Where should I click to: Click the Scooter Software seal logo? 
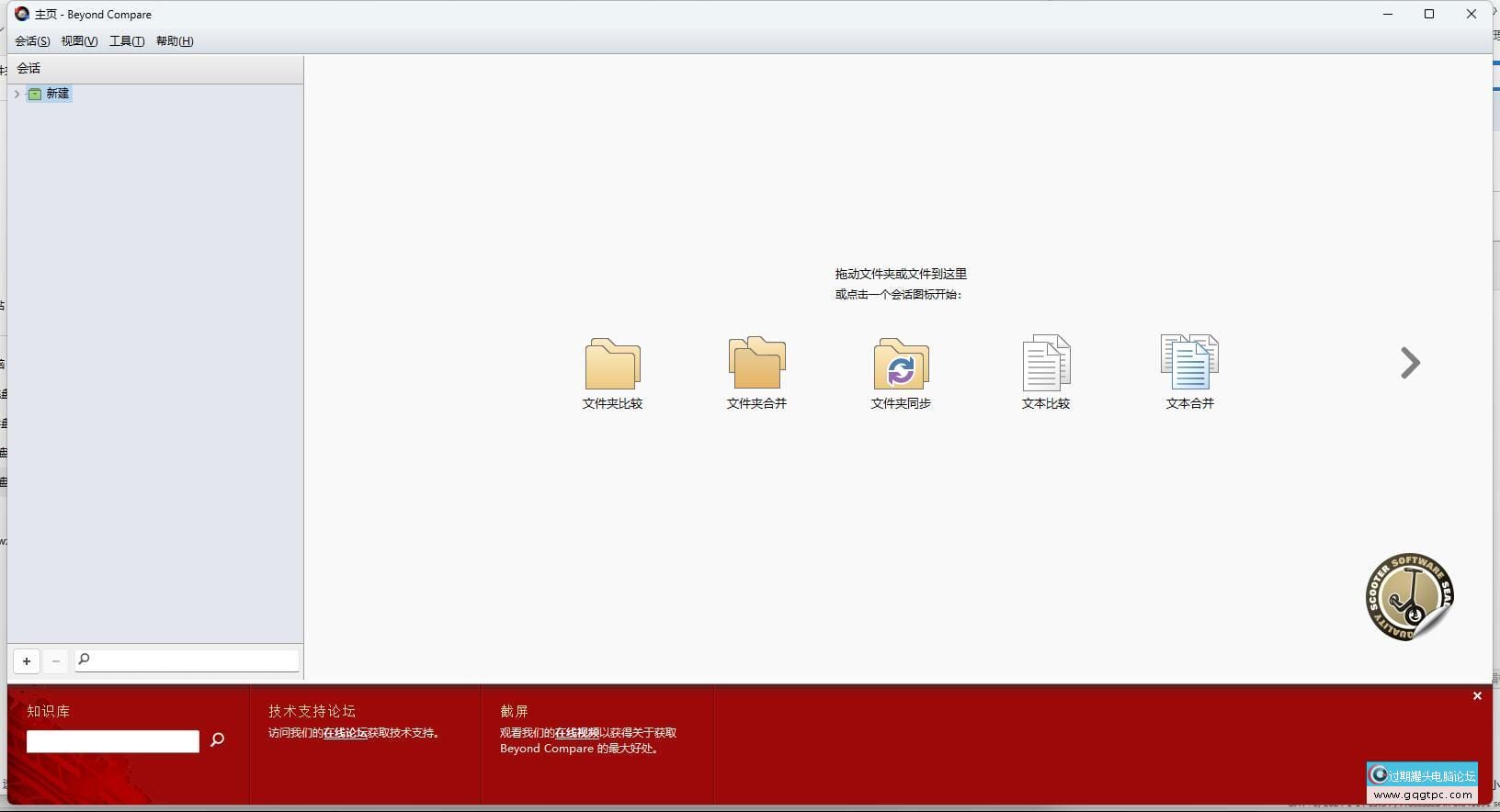click(1409, 597)
